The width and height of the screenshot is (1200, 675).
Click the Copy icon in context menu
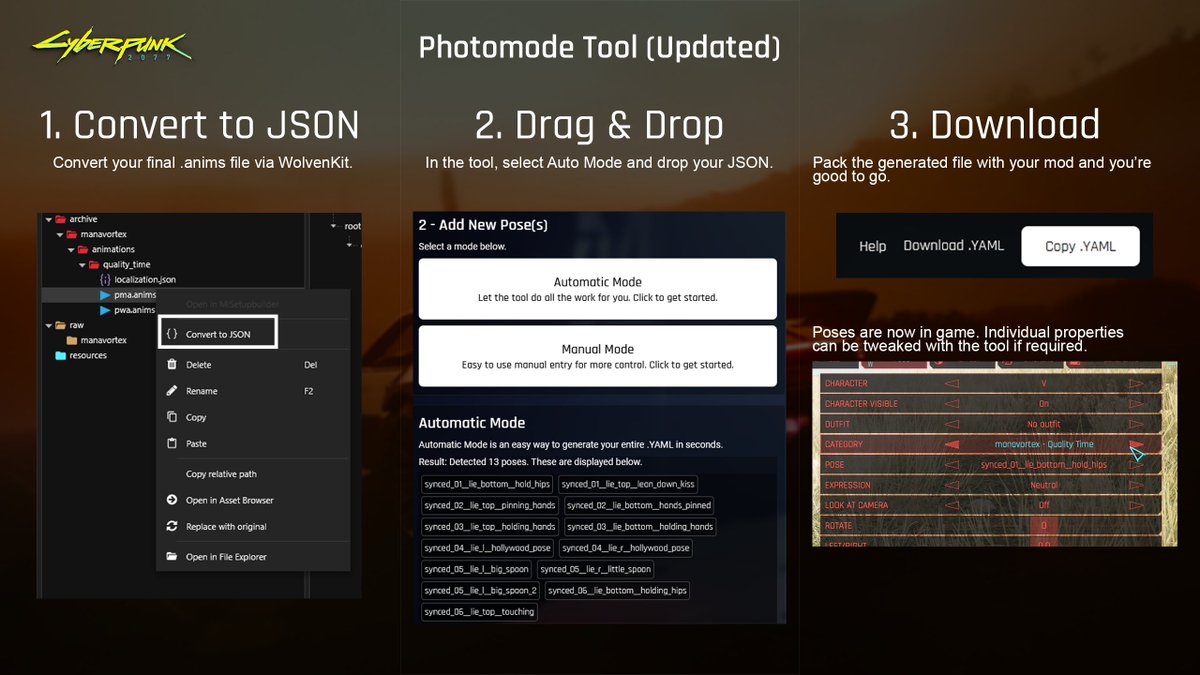coord(172,417)
